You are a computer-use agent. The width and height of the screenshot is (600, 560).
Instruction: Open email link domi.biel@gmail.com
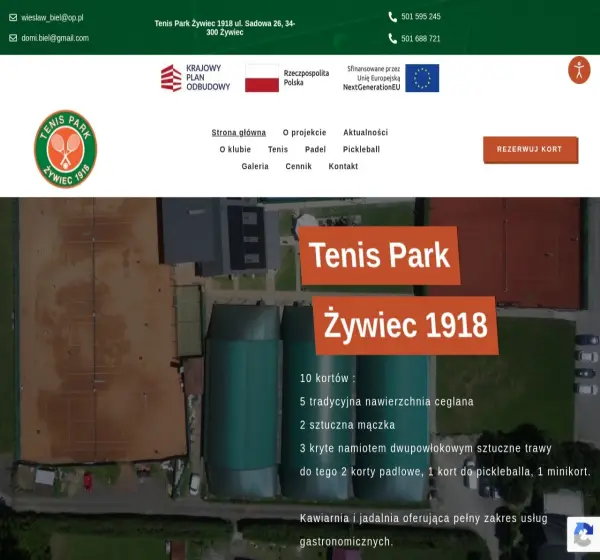click(x=55, y=38)
